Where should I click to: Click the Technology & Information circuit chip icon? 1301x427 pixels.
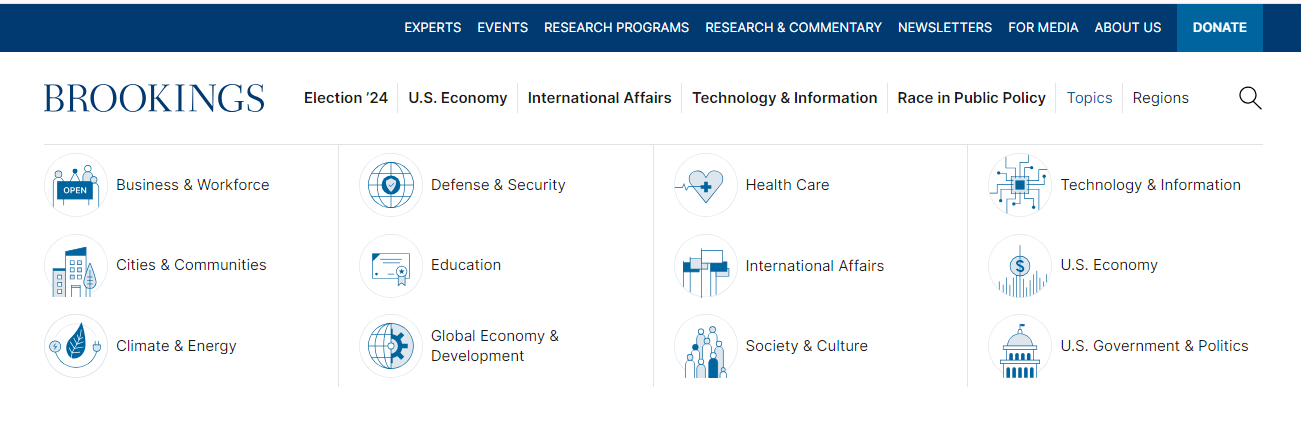pyautogui.click(x=1020, y=185)
